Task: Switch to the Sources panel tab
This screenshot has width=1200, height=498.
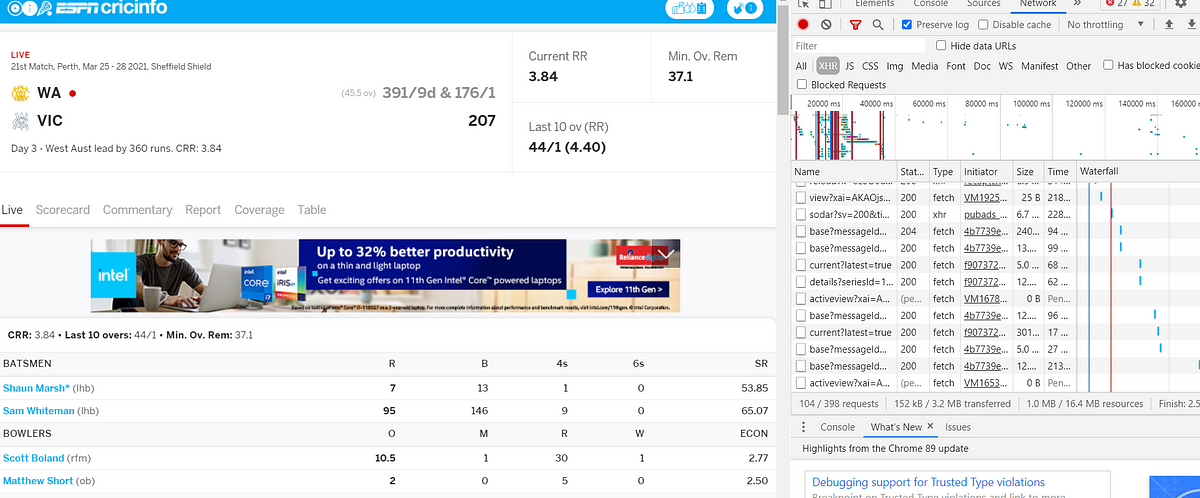Action: 984,4
